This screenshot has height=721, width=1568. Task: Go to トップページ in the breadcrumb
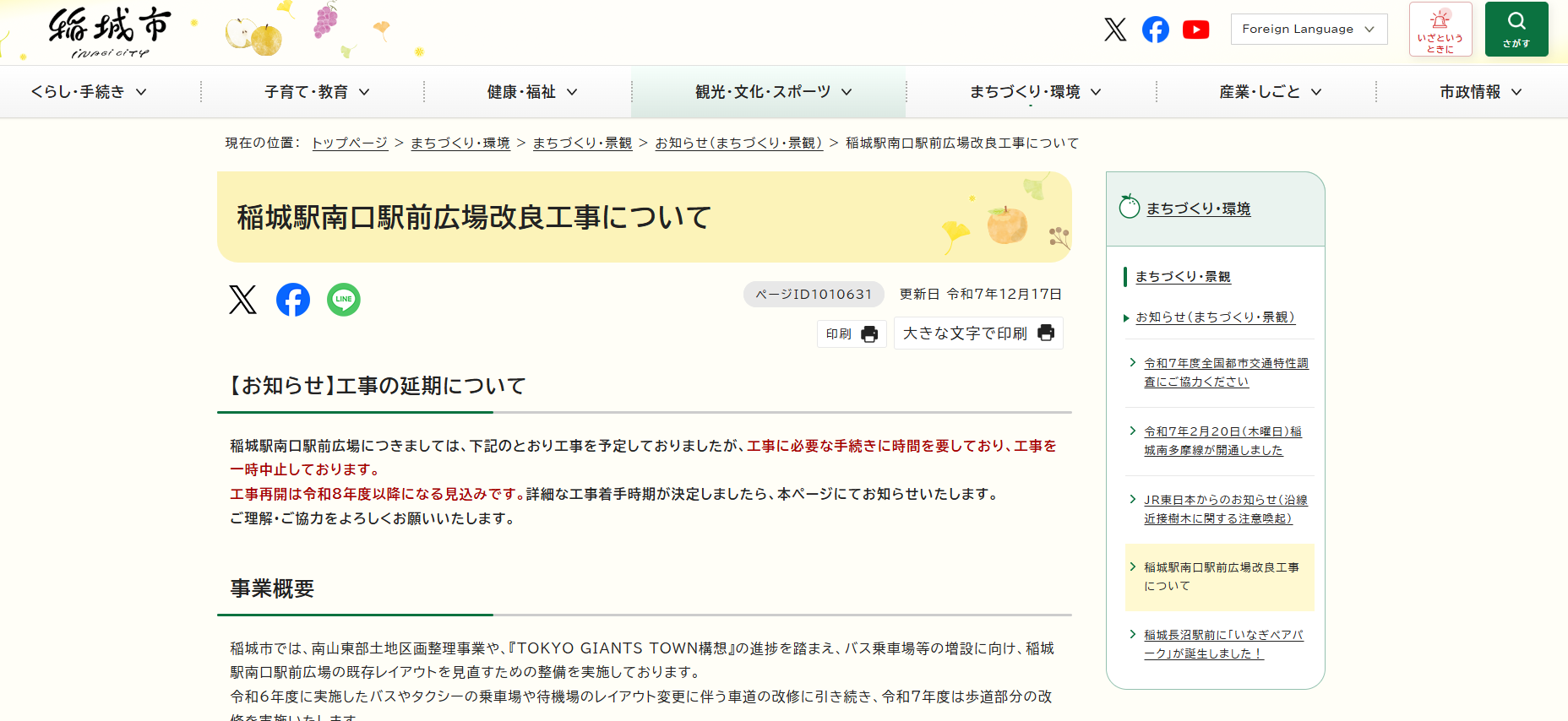coord(350,144)
